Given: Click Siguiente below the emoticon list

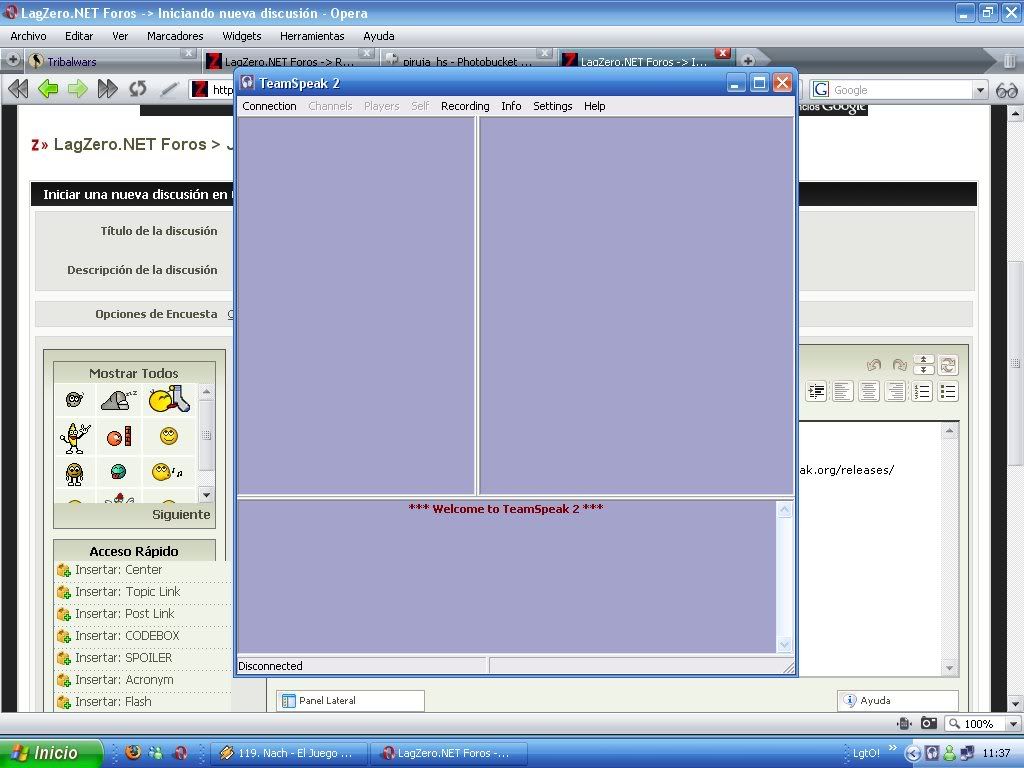Looking at the screenshot, I should [x=181, y=515].
